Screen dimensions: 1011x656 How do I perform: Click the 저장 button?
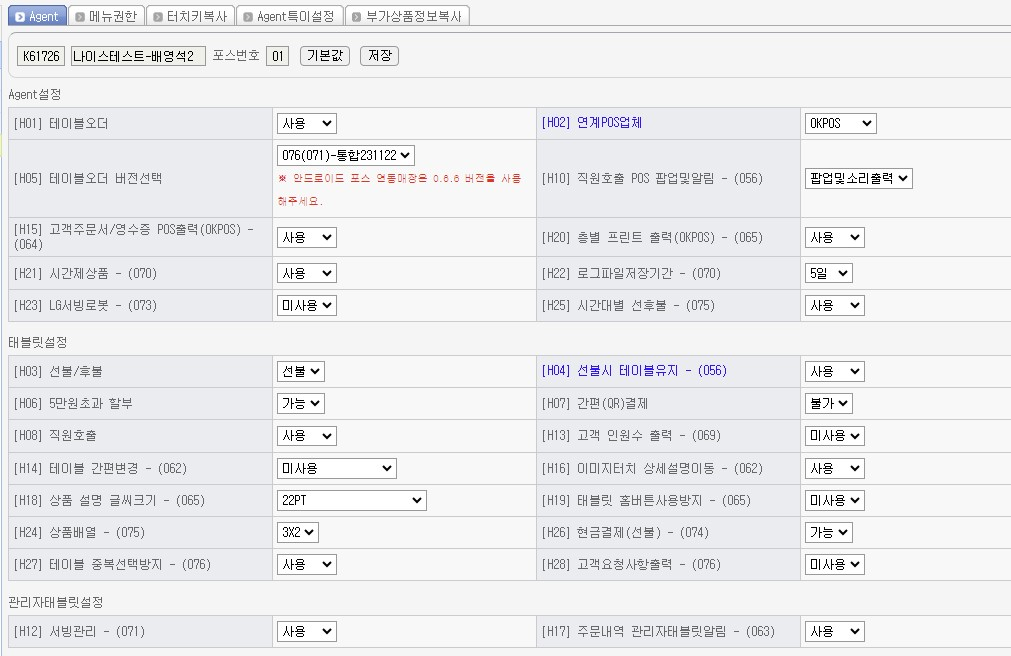point(379,56)
